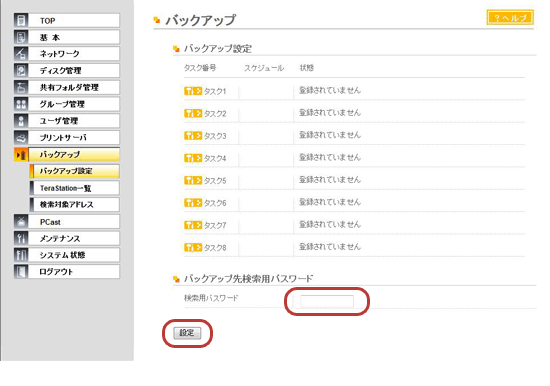
Task: Click the バックアップ先検索用パスワード section heading
Action: coord(248,279)
